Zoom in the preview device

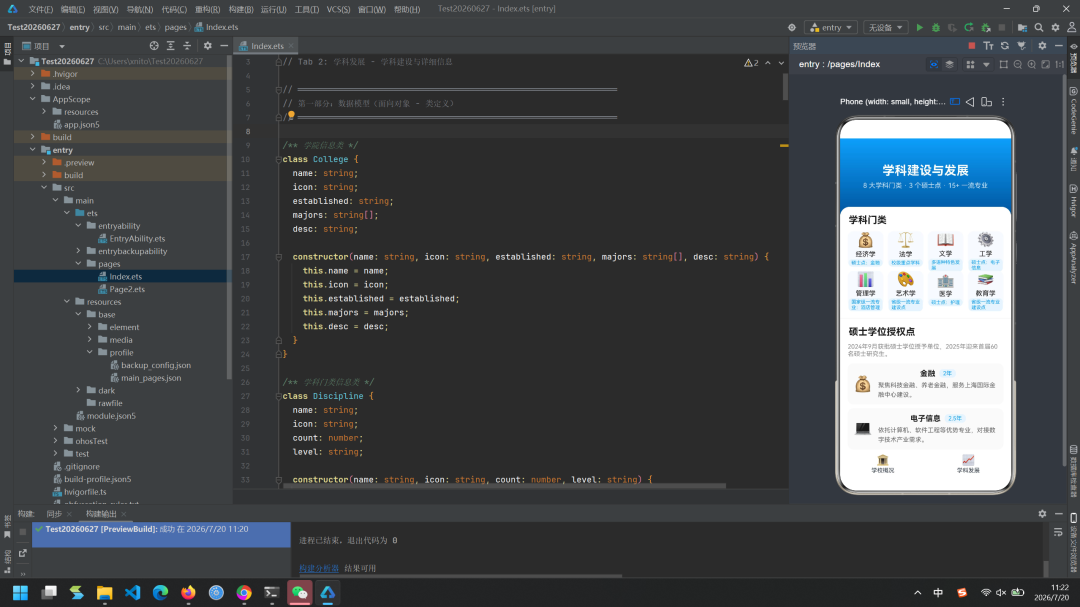pyautogui.click(x=1031, y=64)
